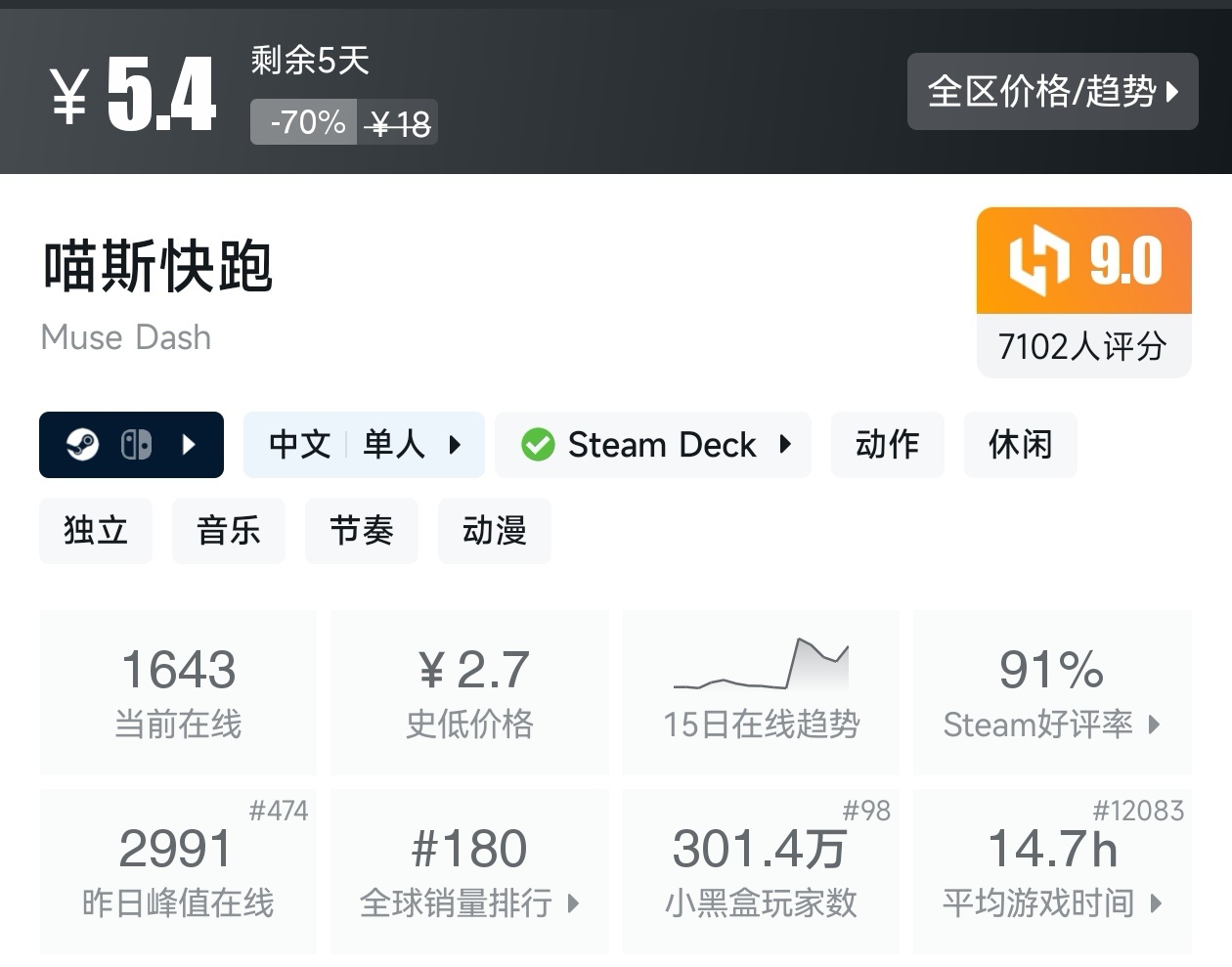The width and height of the screenshot is (1232, 967).
Task: Select the 独立 genre tag
Action: pyautogui.click(x=96, y=531)
